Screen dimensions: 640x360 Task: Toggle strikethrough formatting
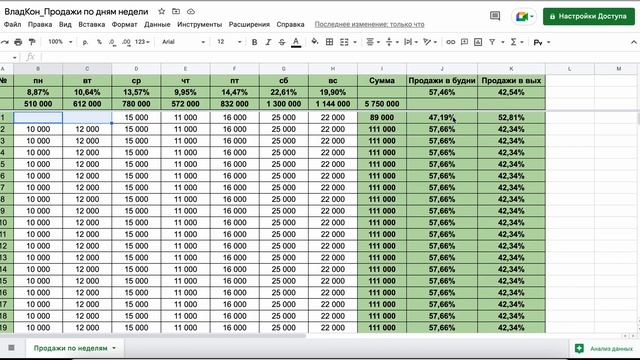[282, 42]
